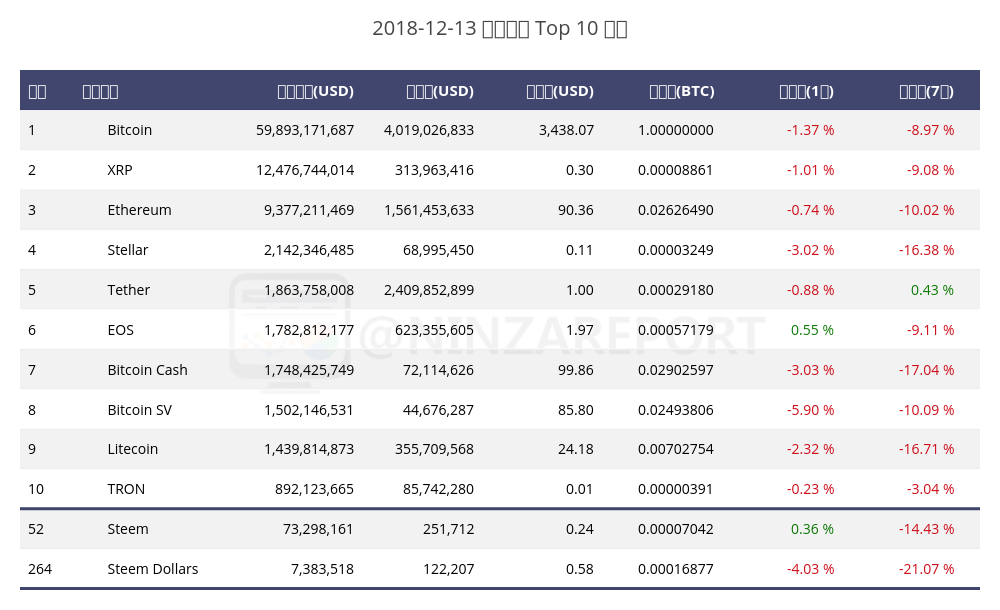The height and width of the screenshot is (610, 1000).
Task: Select EOS volume value 623,355,605
Action: (434, 330)
